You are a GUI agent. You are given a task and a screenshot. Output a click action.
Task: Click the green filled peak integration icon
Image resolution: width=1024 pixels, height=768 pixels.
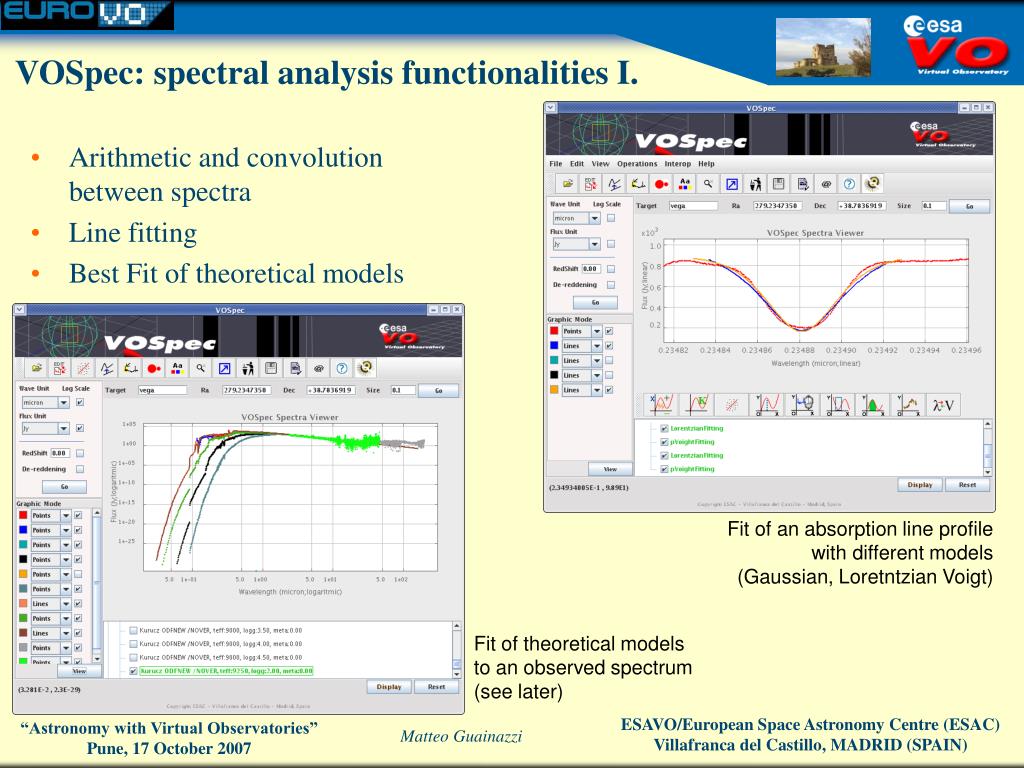pyautogui.click(x=873, y=406)
